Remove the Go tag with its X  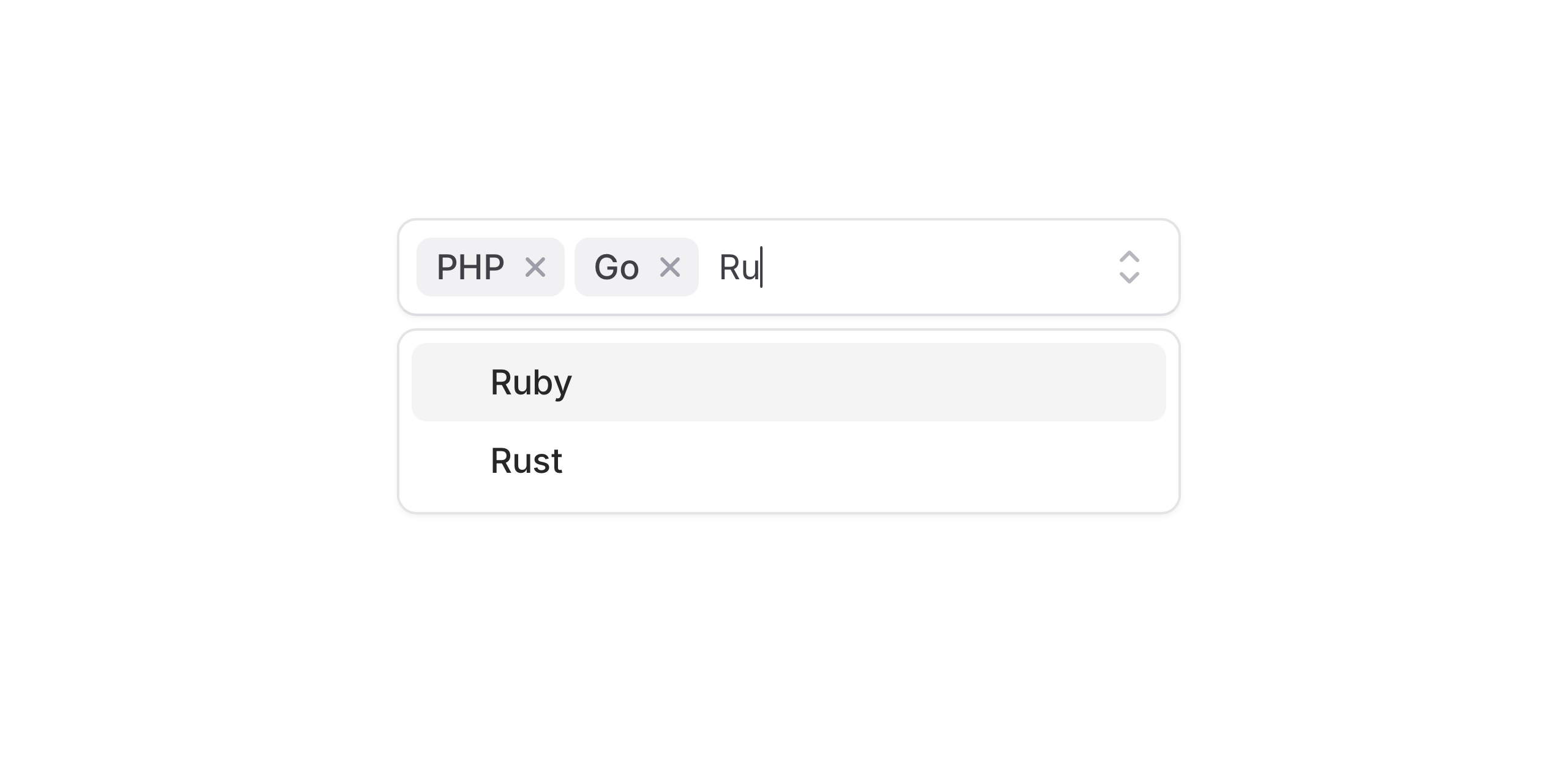(670, 267)
